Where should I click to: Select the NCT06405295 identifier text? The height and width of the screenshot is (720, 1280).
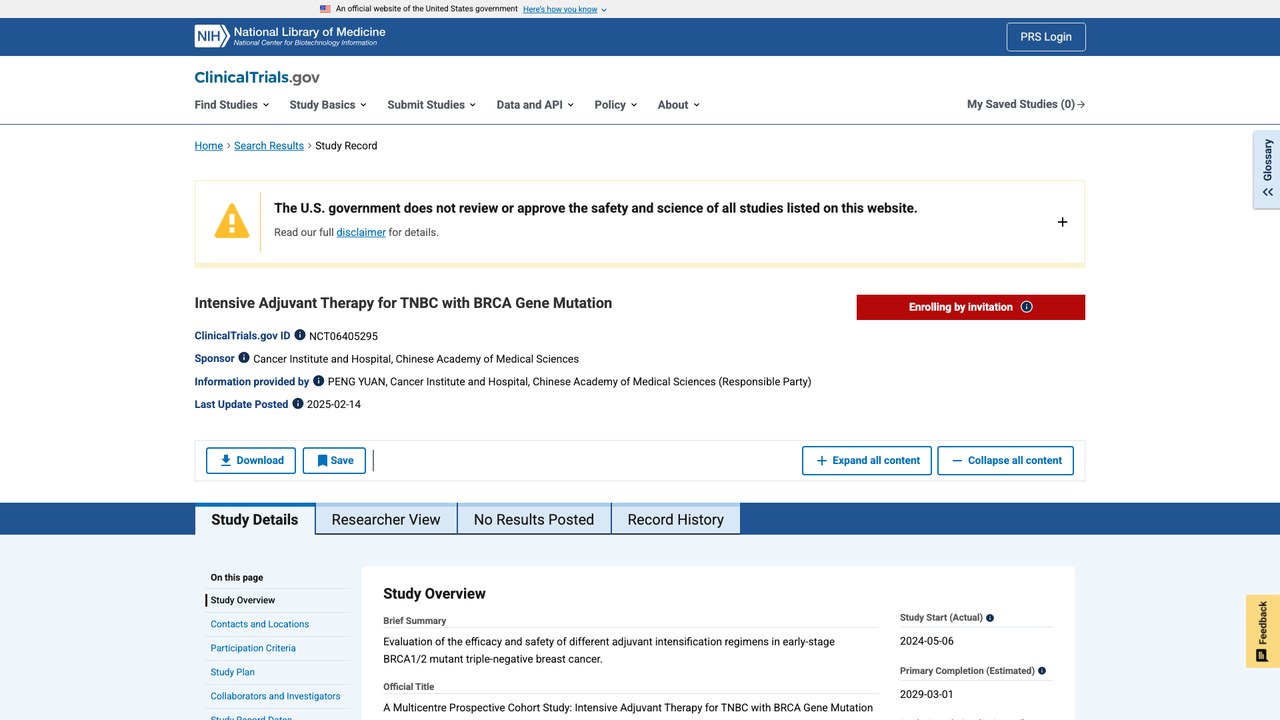tap(343, 336)
